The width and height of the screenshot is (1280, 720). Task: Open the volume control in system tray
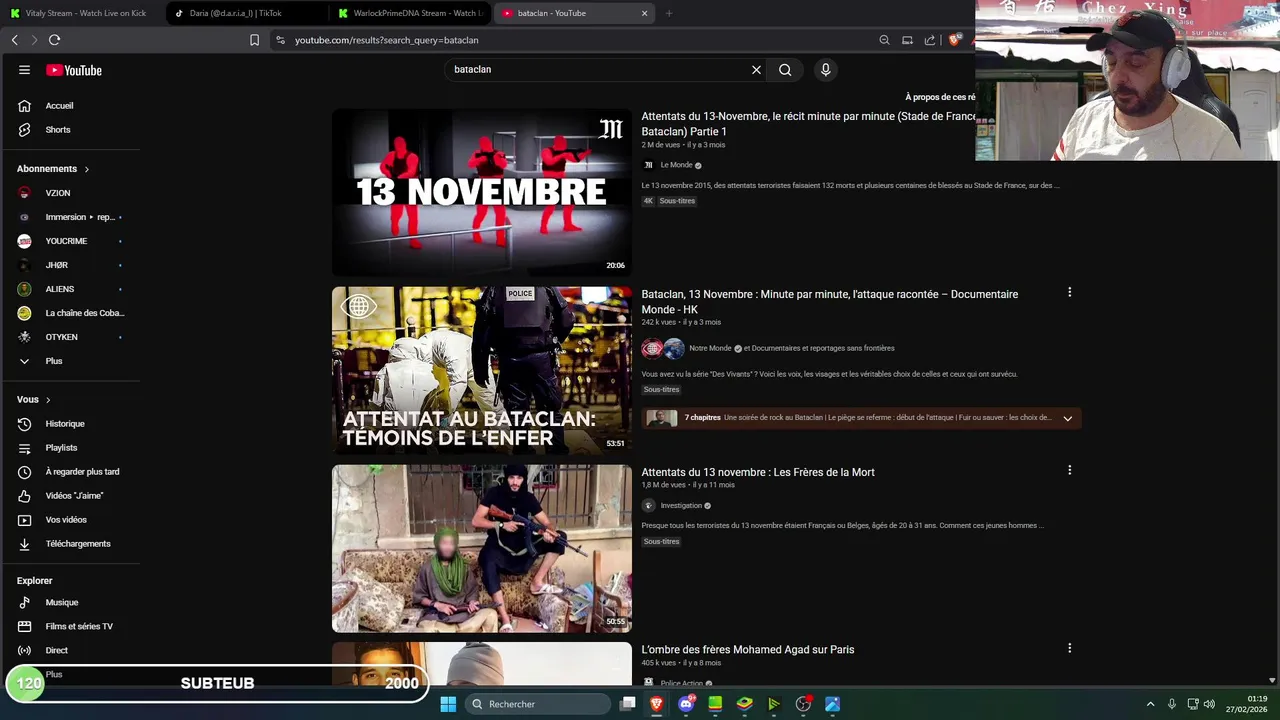1209,704
